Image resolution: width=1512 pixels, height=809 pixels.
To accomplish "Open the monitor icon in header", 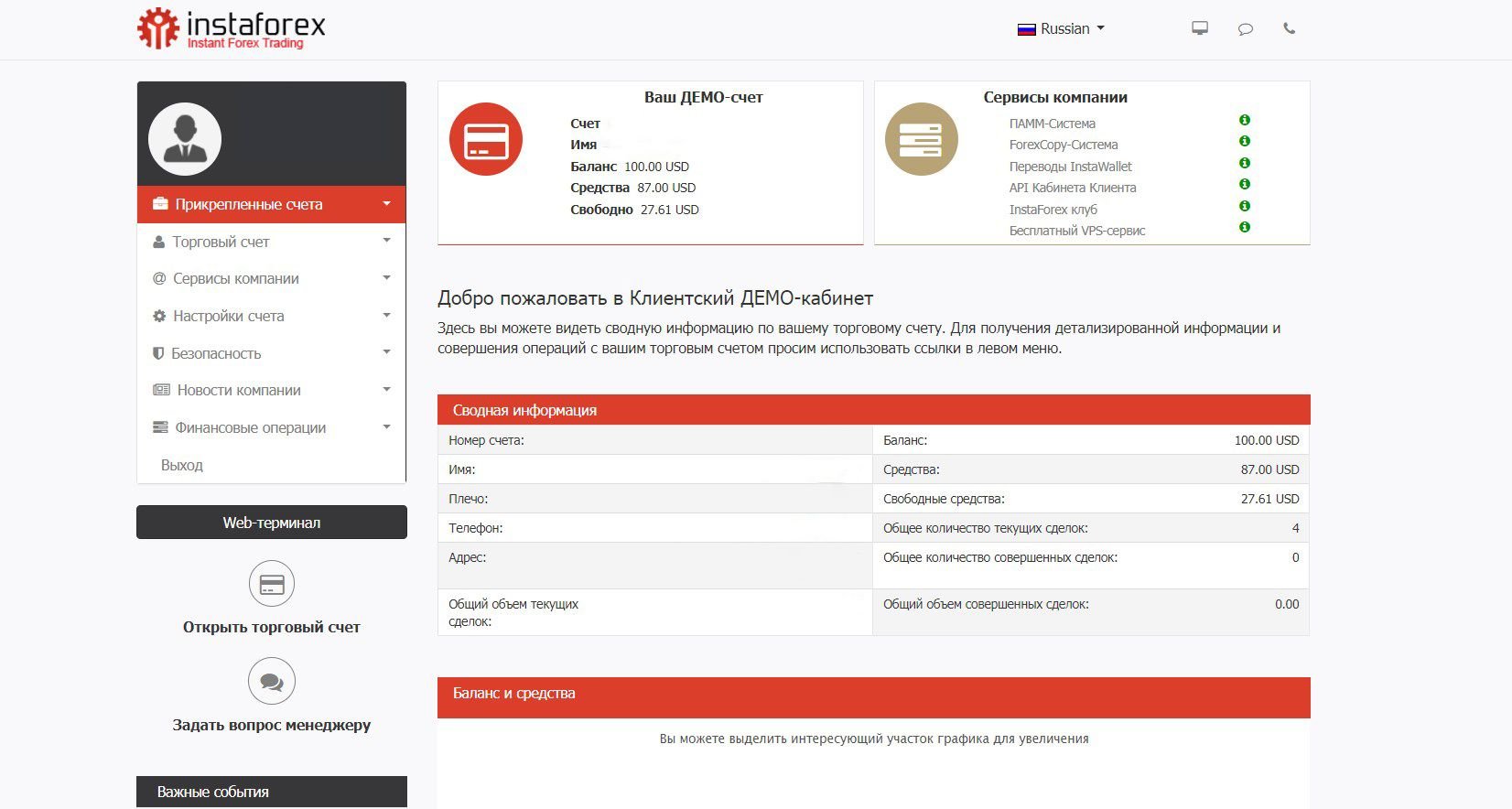I will tap(1200, 28).
